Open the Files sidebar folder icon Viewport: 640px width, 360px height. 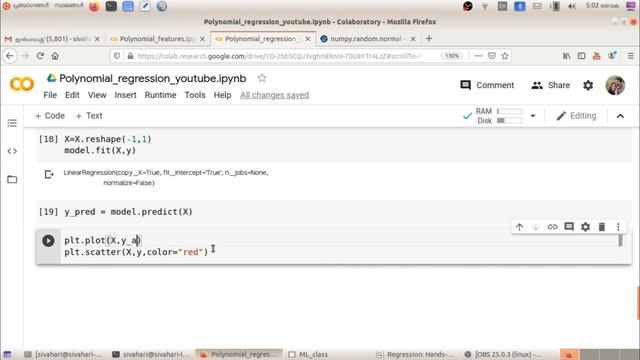click(x=12, y=179)
